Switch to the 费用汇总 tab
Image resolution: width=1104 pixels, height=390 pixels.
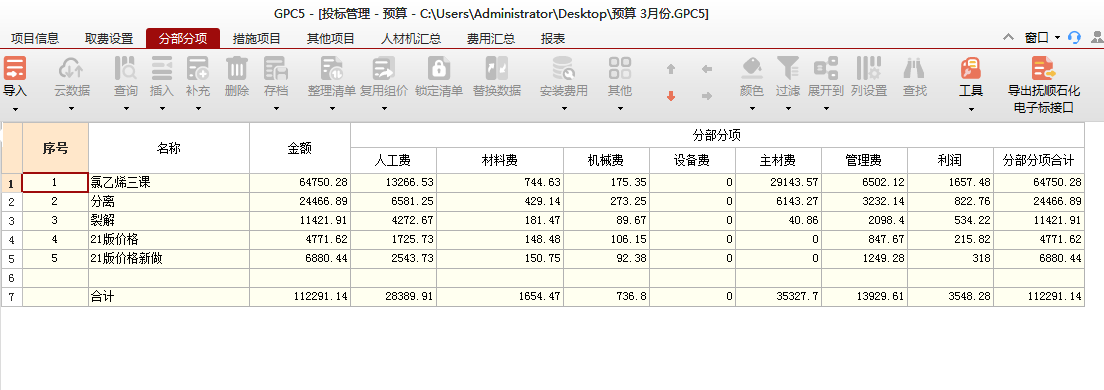pyautogui.click(x=491, y=39)
